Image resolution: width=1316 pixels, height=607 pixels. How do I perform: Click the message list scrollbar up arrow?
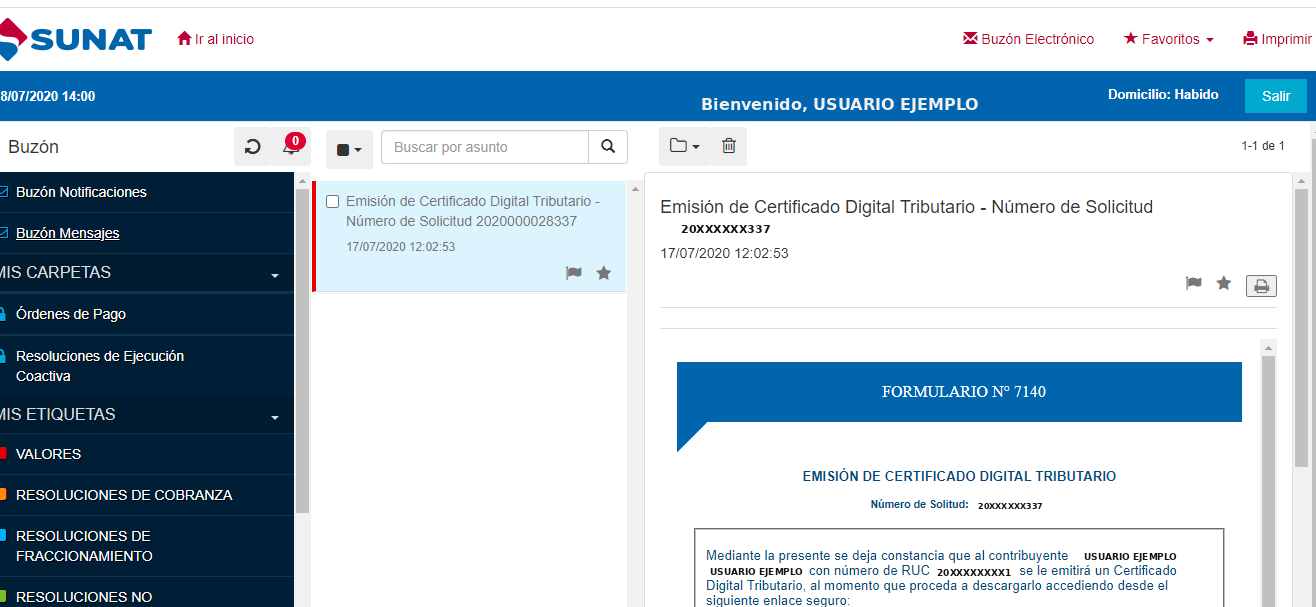(x=633, y=187)
